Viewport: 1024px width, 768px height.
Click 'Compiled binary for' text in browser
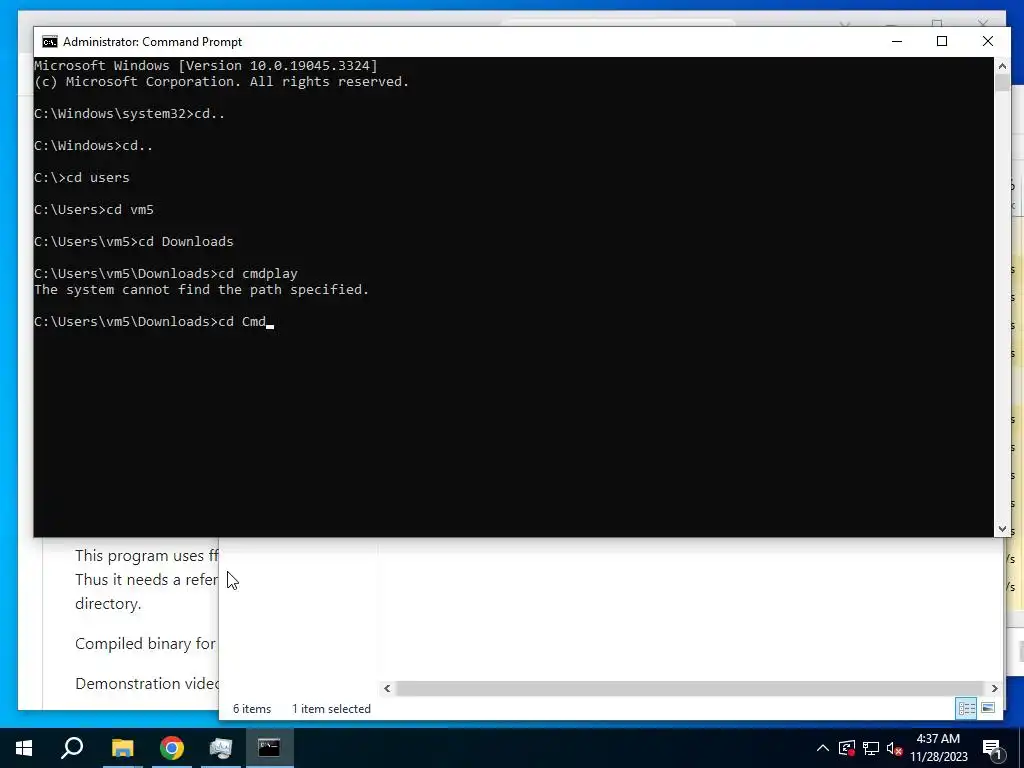click(145, 644)
